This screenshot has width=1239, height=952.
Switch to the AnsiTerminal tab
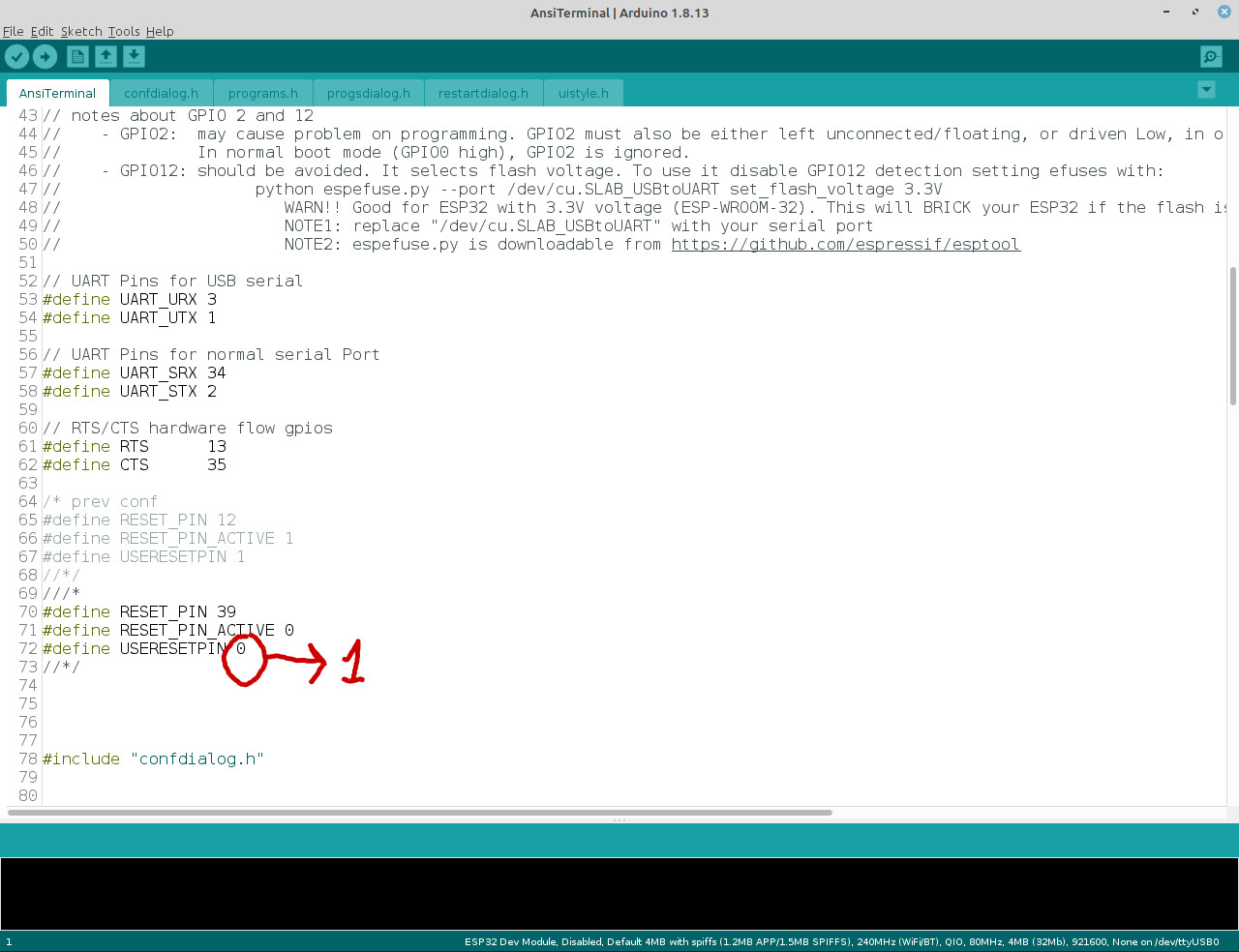click(x=57, y=93)
